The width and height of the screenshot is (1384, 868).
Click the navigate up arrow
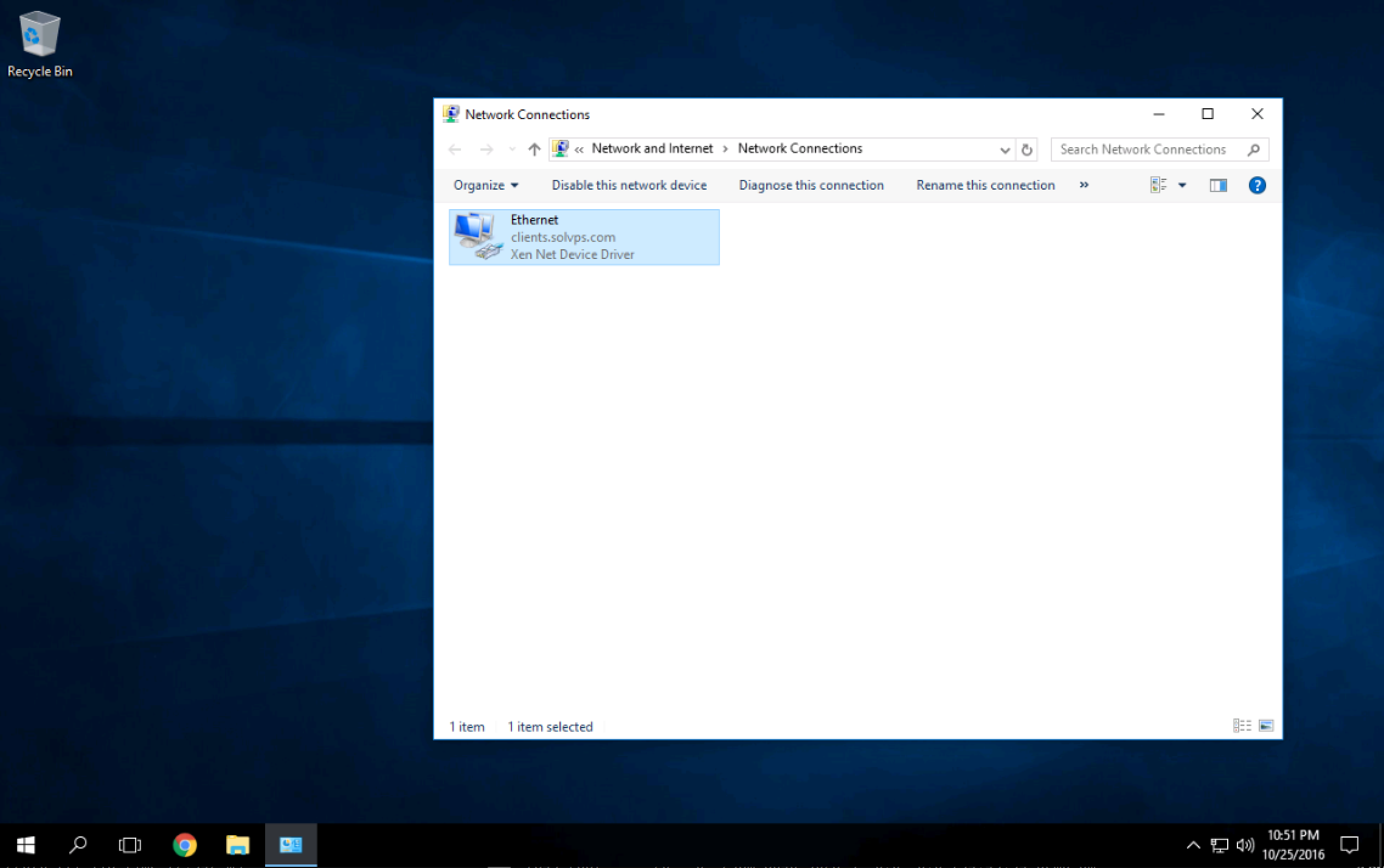(533, 149)
